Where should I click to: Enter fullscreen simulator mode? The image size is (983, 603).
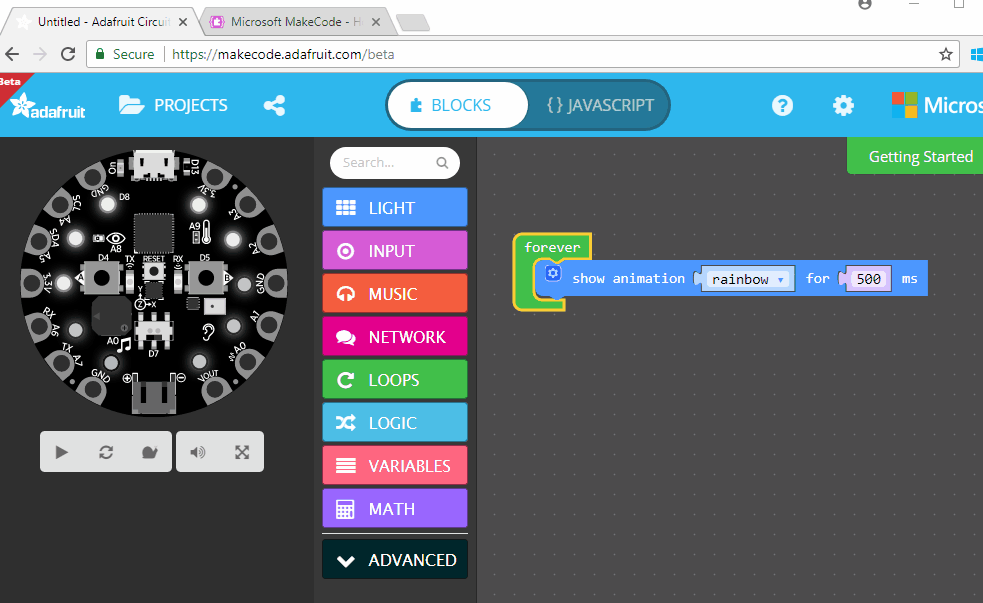[241, 451]
